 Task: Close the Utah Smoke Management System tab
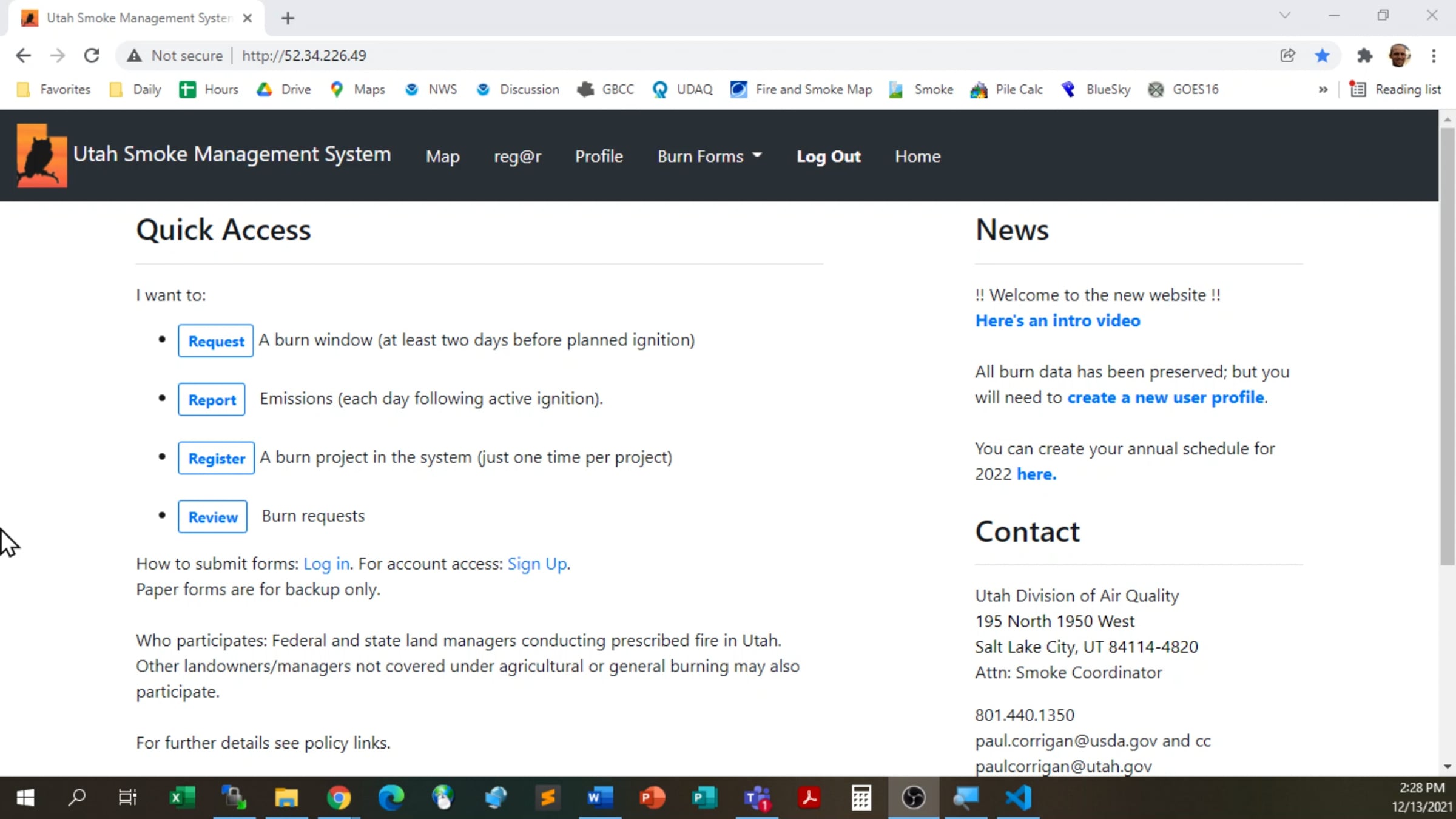[248, 18]
